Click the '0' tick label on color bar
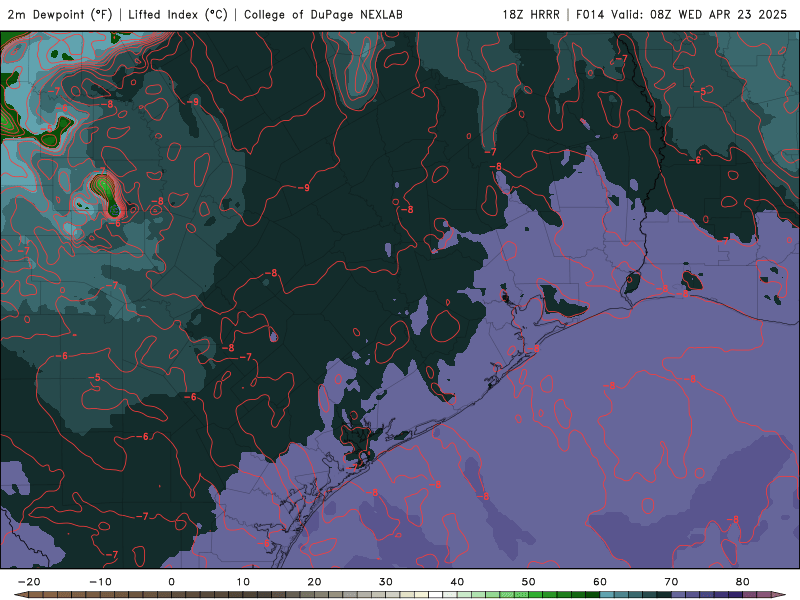This screenshot has height=600, width=800. click(171, 582)
